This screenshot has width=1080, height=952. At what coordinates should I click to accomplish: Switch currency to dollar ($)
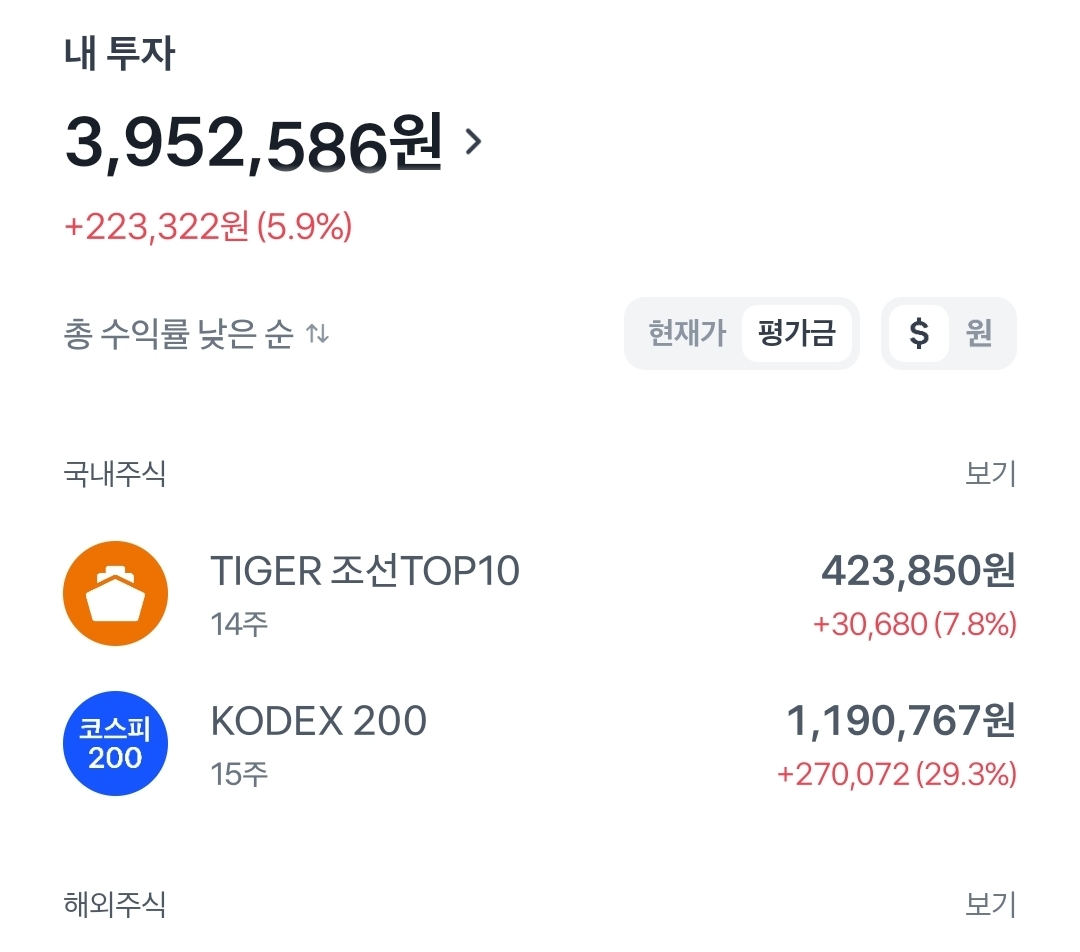pos(918,333)
